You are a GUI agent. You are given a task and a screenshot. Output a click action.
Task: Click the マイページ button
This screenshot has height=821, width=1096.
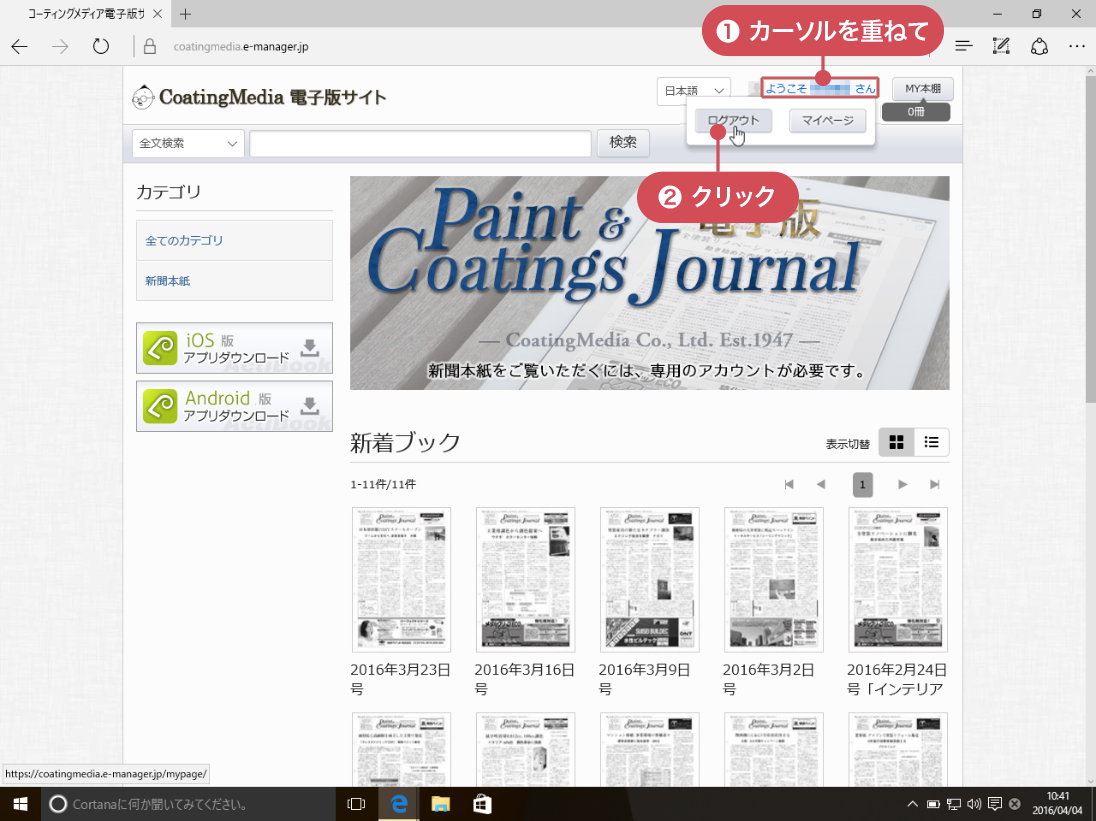tap(827, 121)
